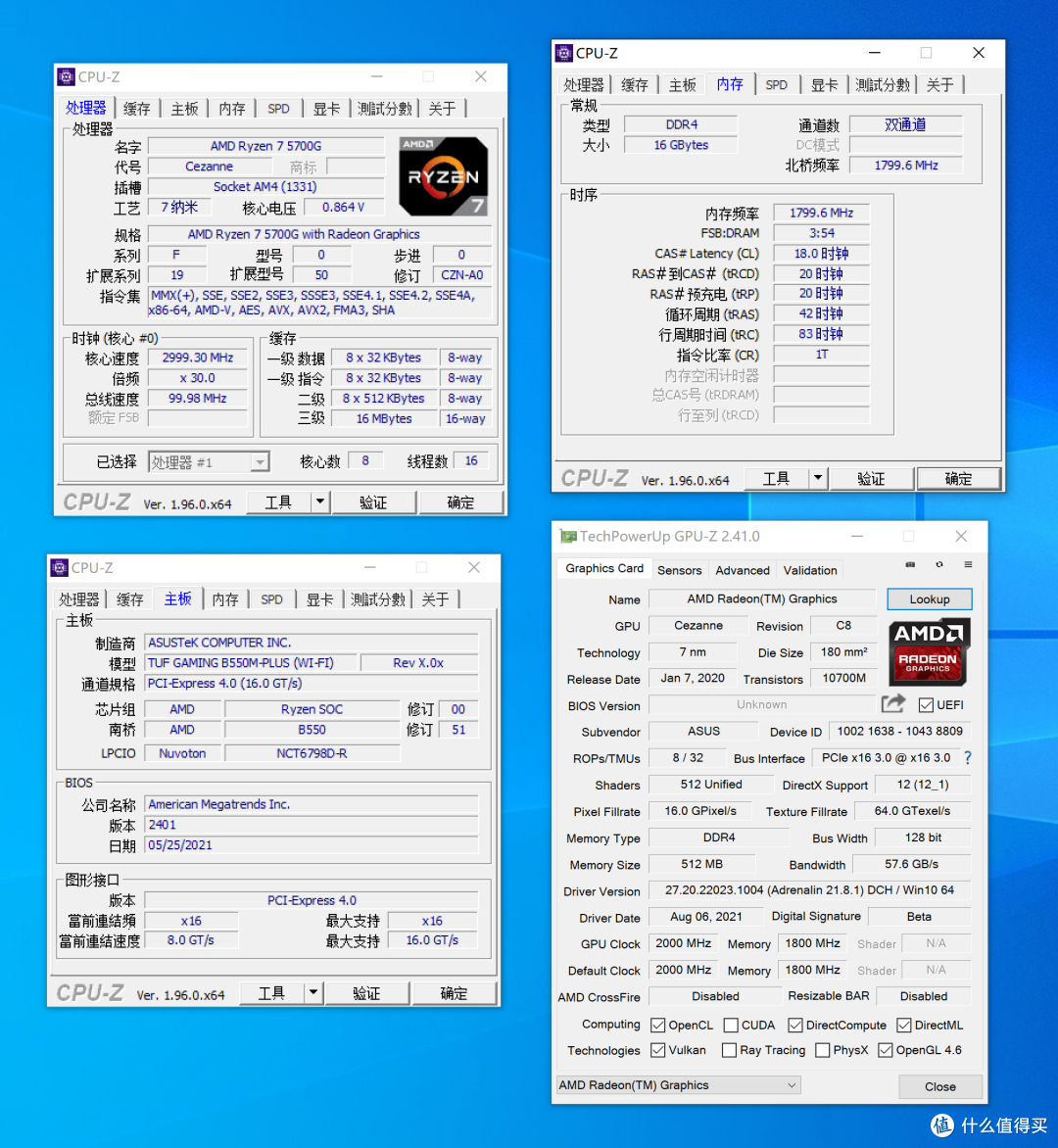Click the Memory Size 512 MB value

701,864
